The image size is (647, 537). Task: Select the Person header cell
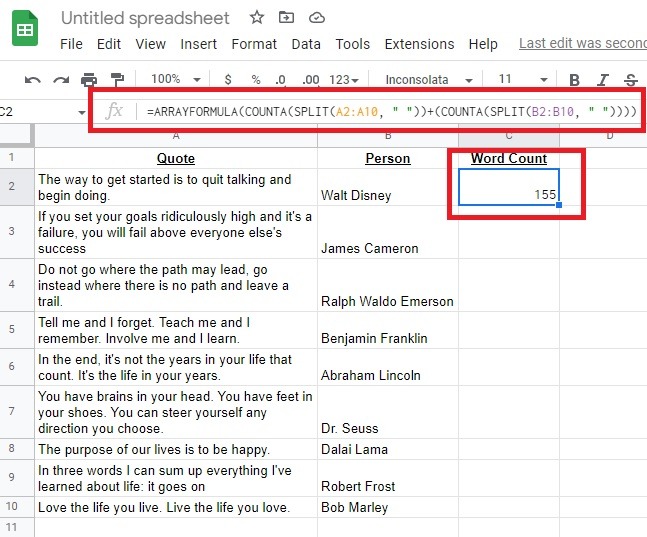point(387,158)
